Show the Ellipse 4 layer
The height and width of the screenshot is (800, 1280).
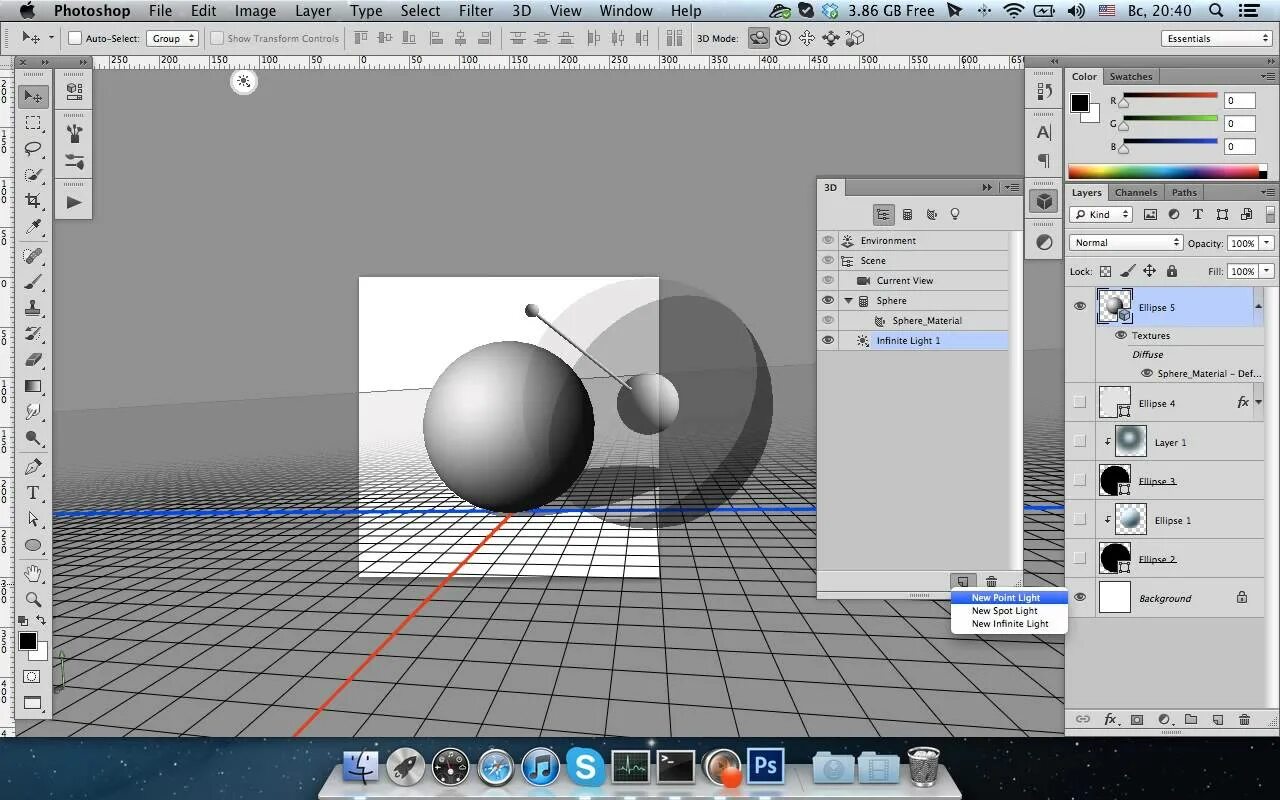1079,402
